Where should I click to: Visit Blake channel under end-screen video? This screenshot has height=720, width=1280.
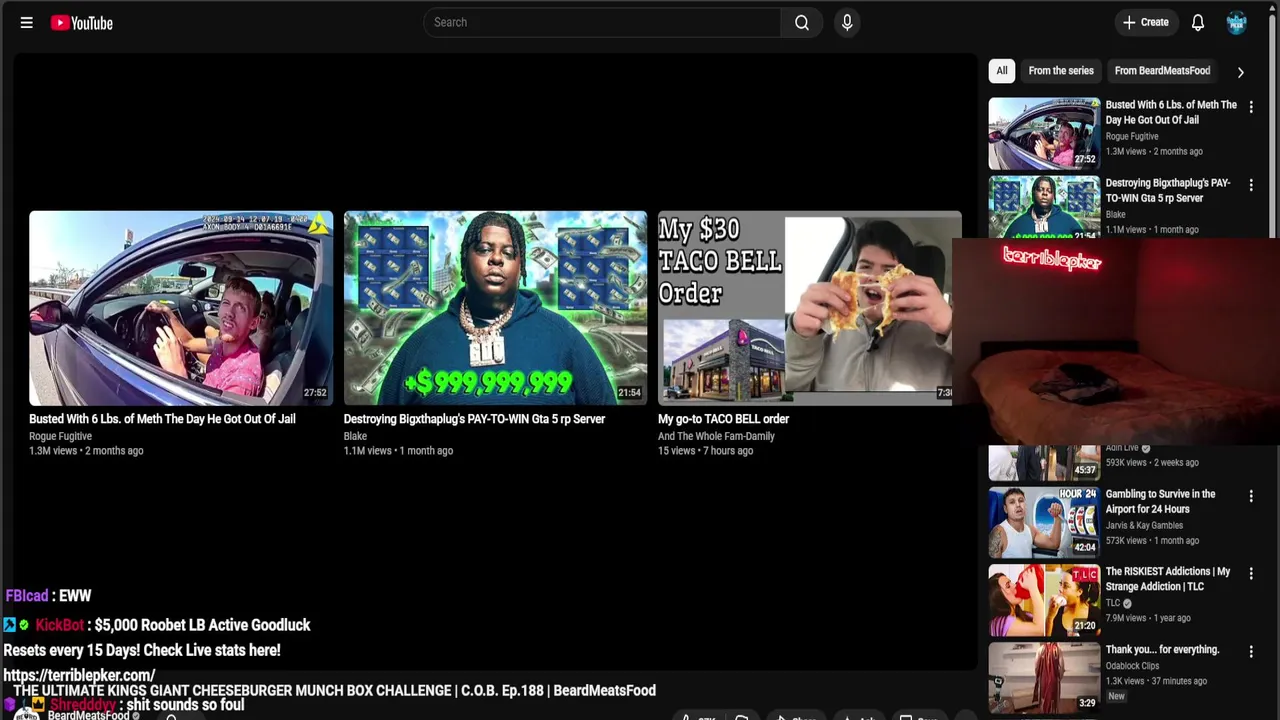click(355, 436)
